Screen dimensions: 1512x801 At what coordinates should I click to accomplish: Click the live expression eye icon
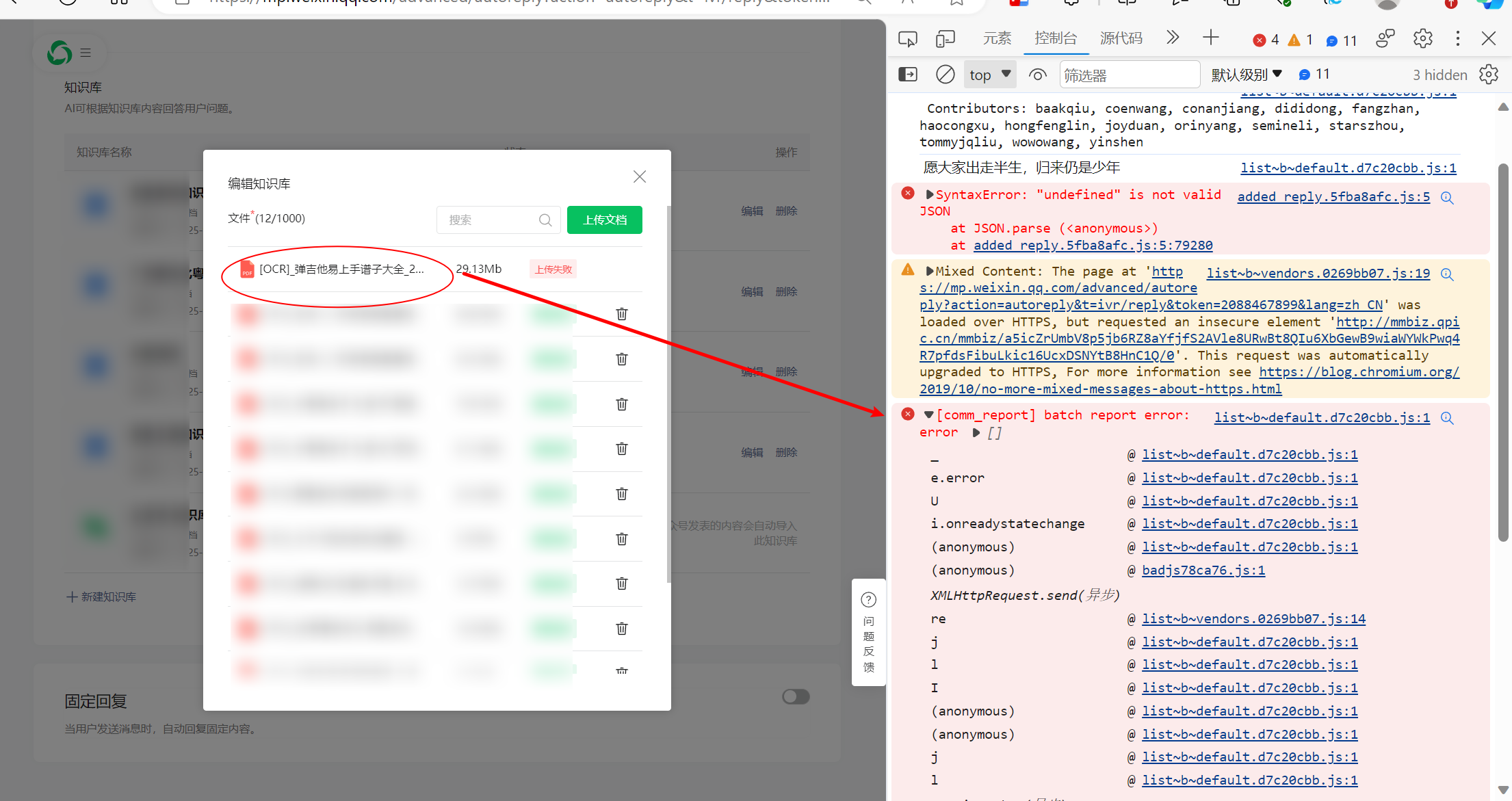1037,75
